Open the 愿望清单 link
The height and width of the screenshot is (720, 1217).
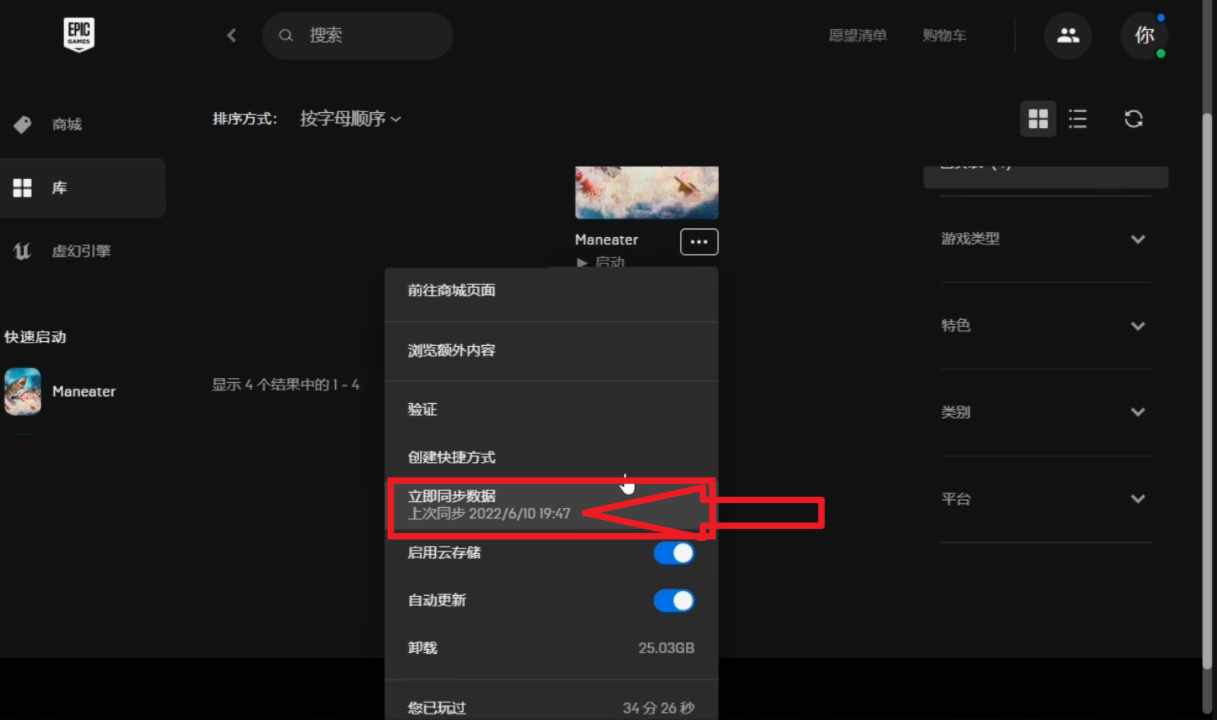[x=858, y=36]
